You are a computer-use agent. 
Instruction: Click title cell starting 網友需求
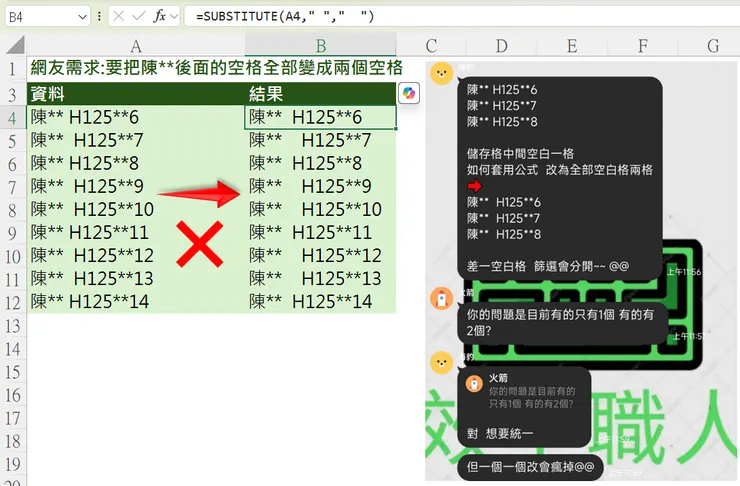tap(217, 68)
